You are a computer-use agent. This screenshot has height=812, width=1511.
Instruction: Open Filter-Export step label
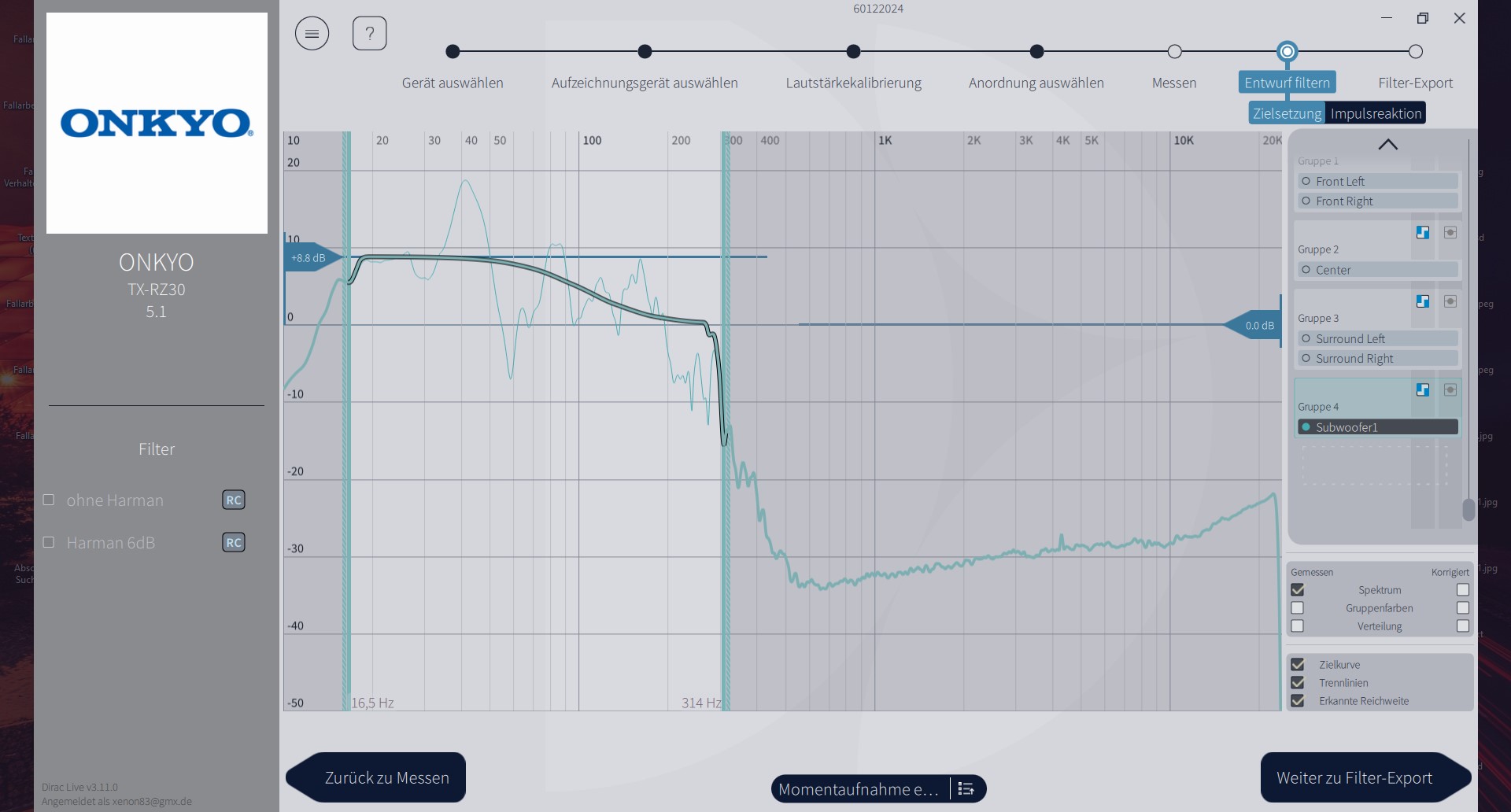[1416, 83]
